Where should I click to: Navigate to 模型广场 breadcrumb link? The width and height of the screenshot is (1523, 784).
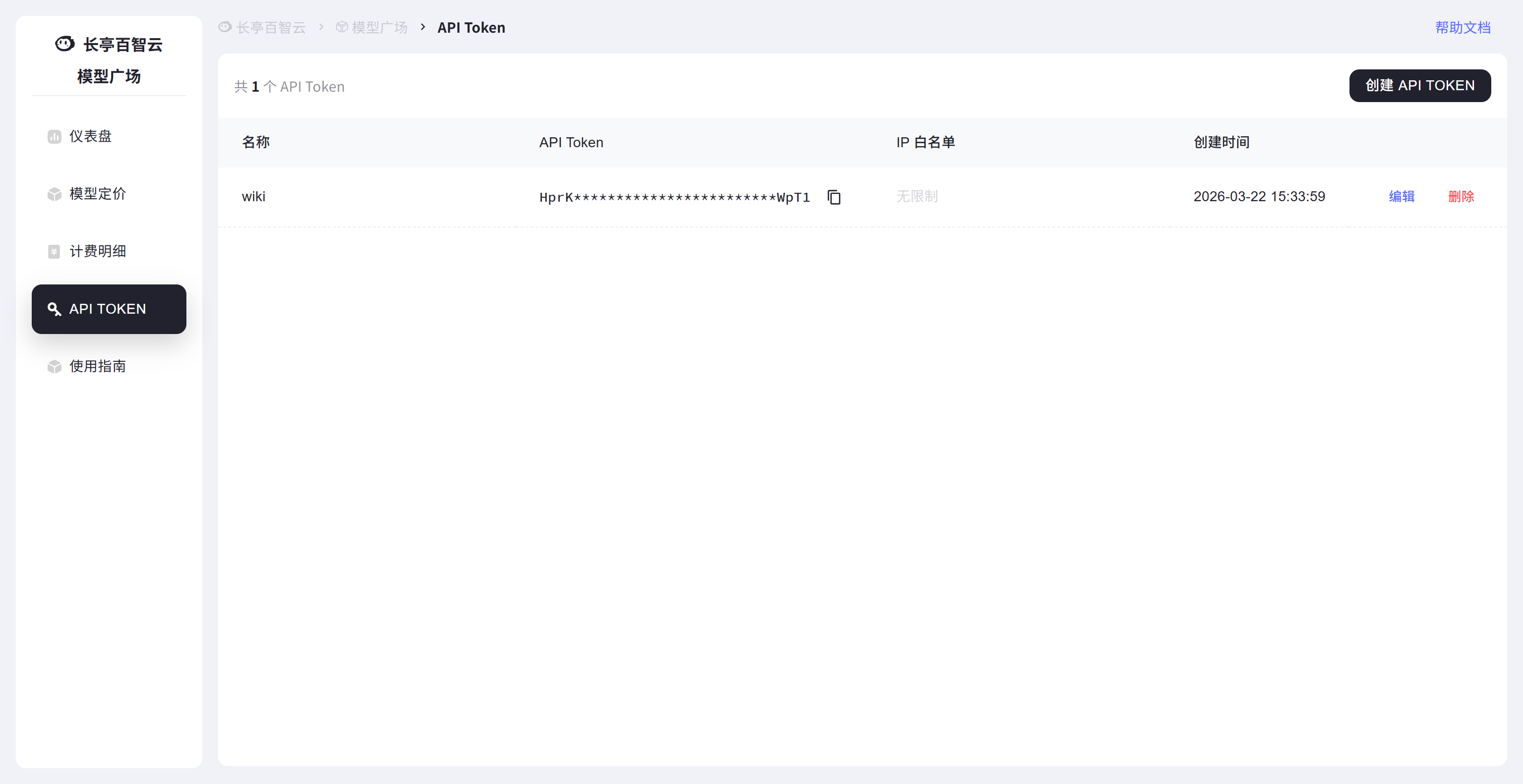[379, 28]
